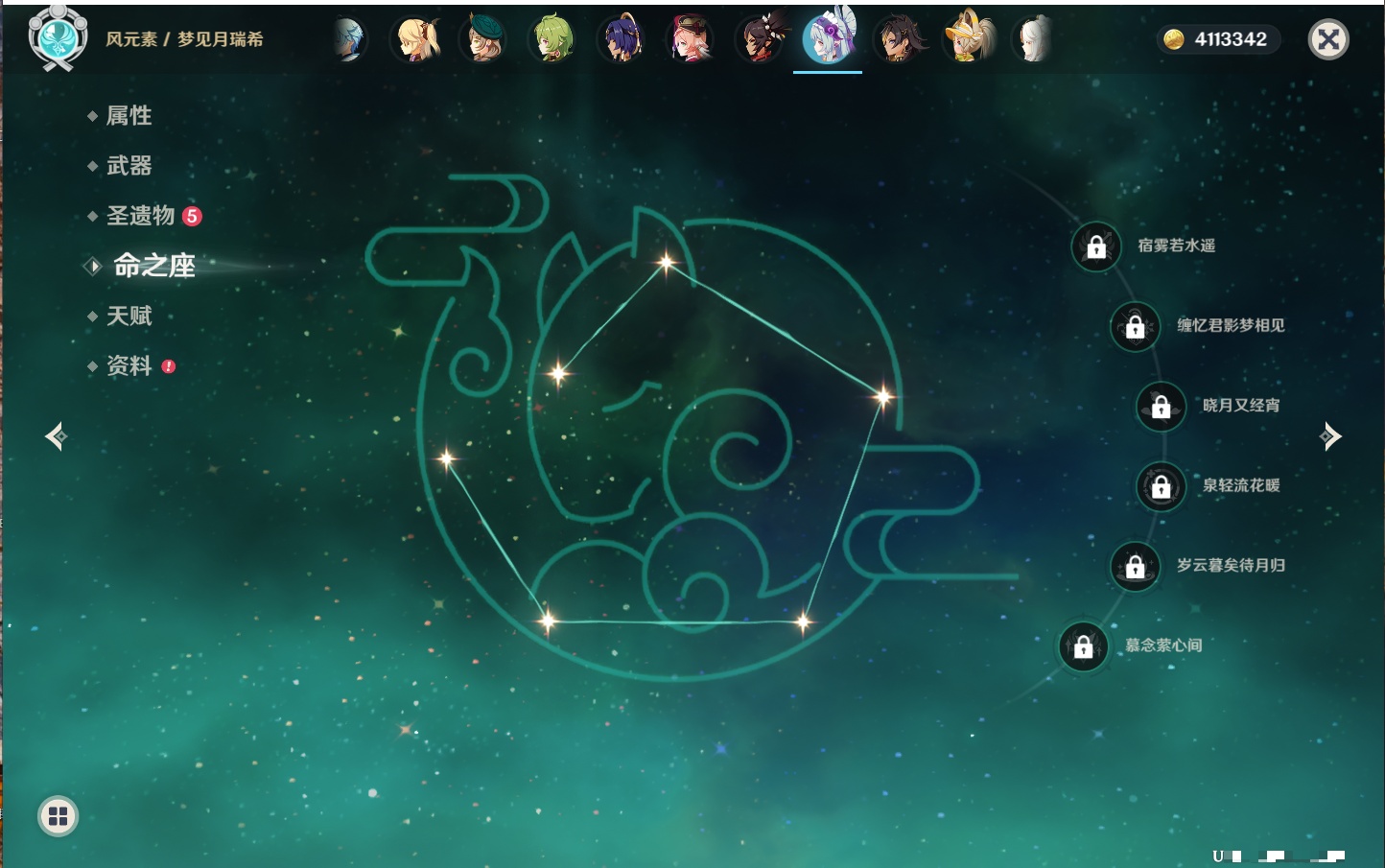Image resolution: width=1385 pixels, height=868 pixels.
Task: Click the Anemo element emblem icon
Action: tap(58, 38)
